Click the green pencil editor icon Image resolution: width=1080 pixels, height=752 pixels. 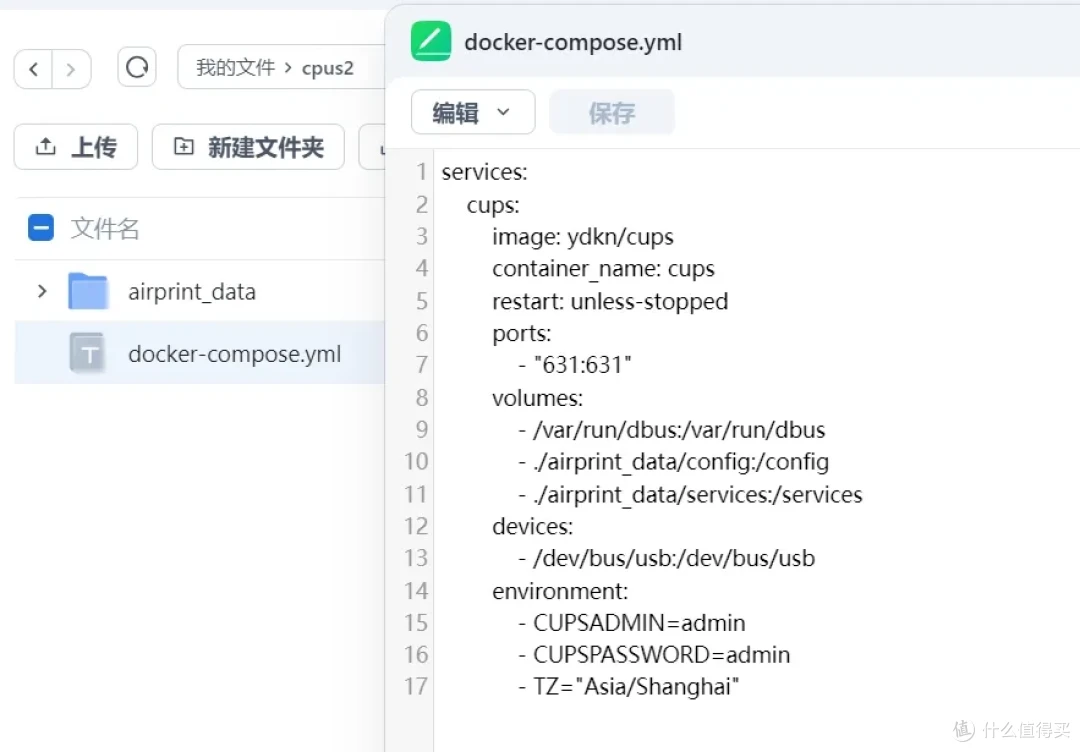click(429, 43)
